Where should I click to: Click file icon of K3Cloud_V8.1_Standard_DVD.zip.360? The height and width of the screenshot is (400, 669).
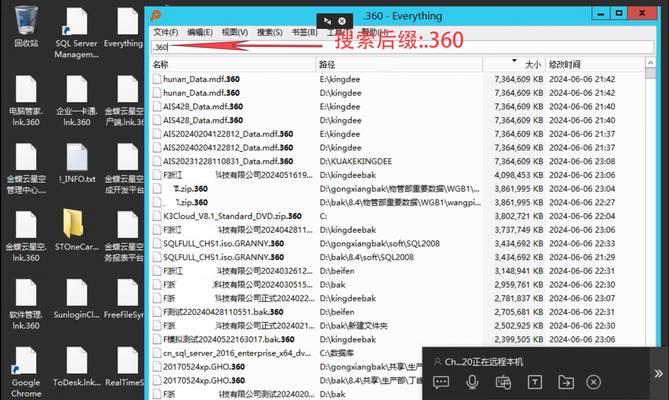[157, 216]
